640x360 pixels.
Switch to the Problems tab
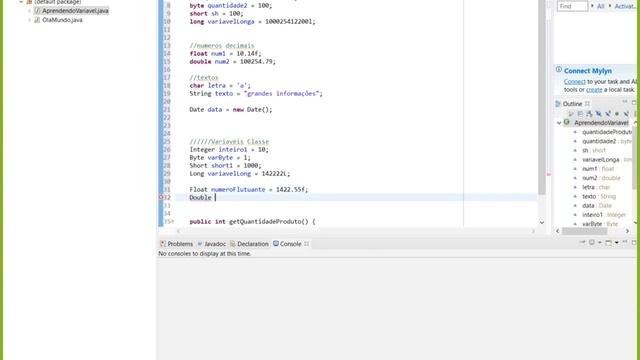[x=176, y=244]
